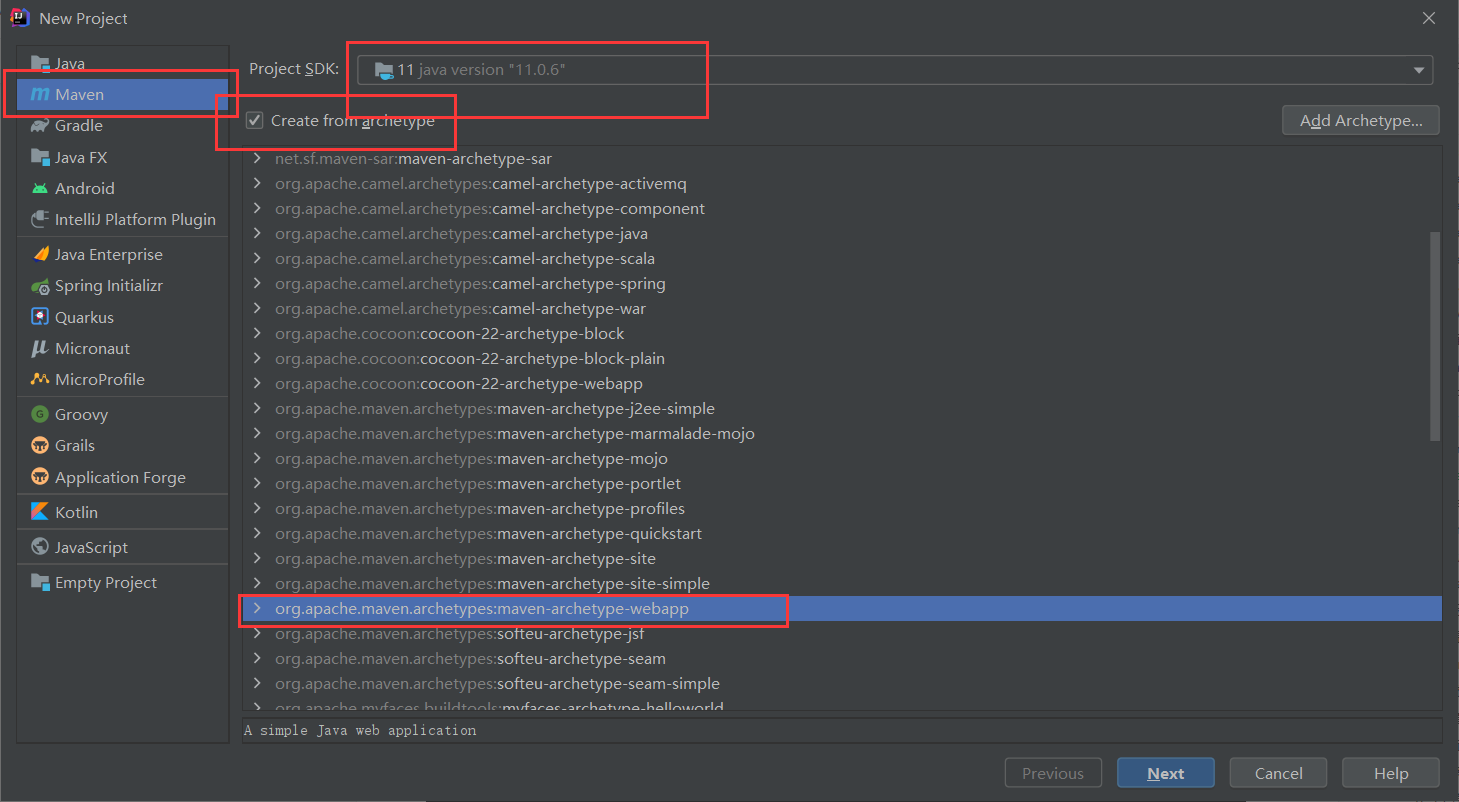Expand maven-archetype-j2ee-simple node

(x=257, y=408)
